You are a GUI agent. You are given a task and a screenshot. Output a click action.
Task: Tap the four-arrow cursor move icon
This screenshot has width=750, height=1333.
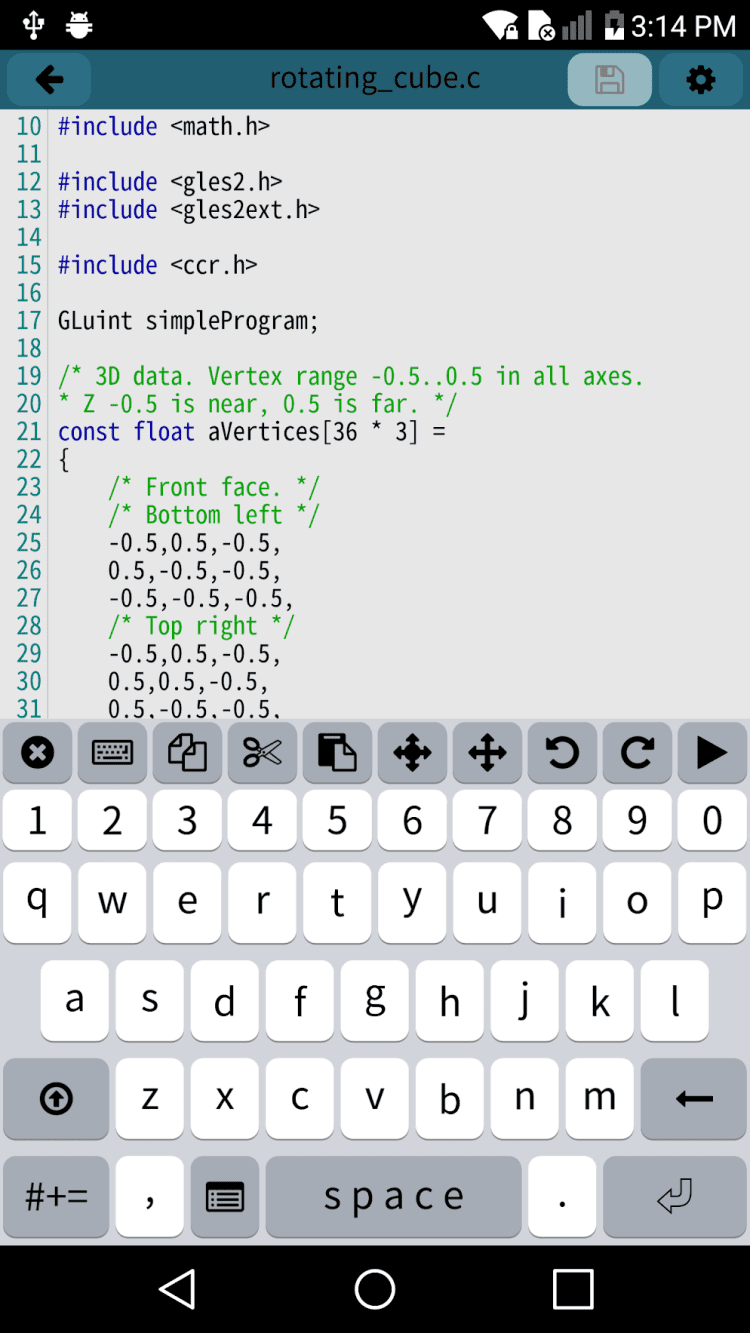[413, 753]
